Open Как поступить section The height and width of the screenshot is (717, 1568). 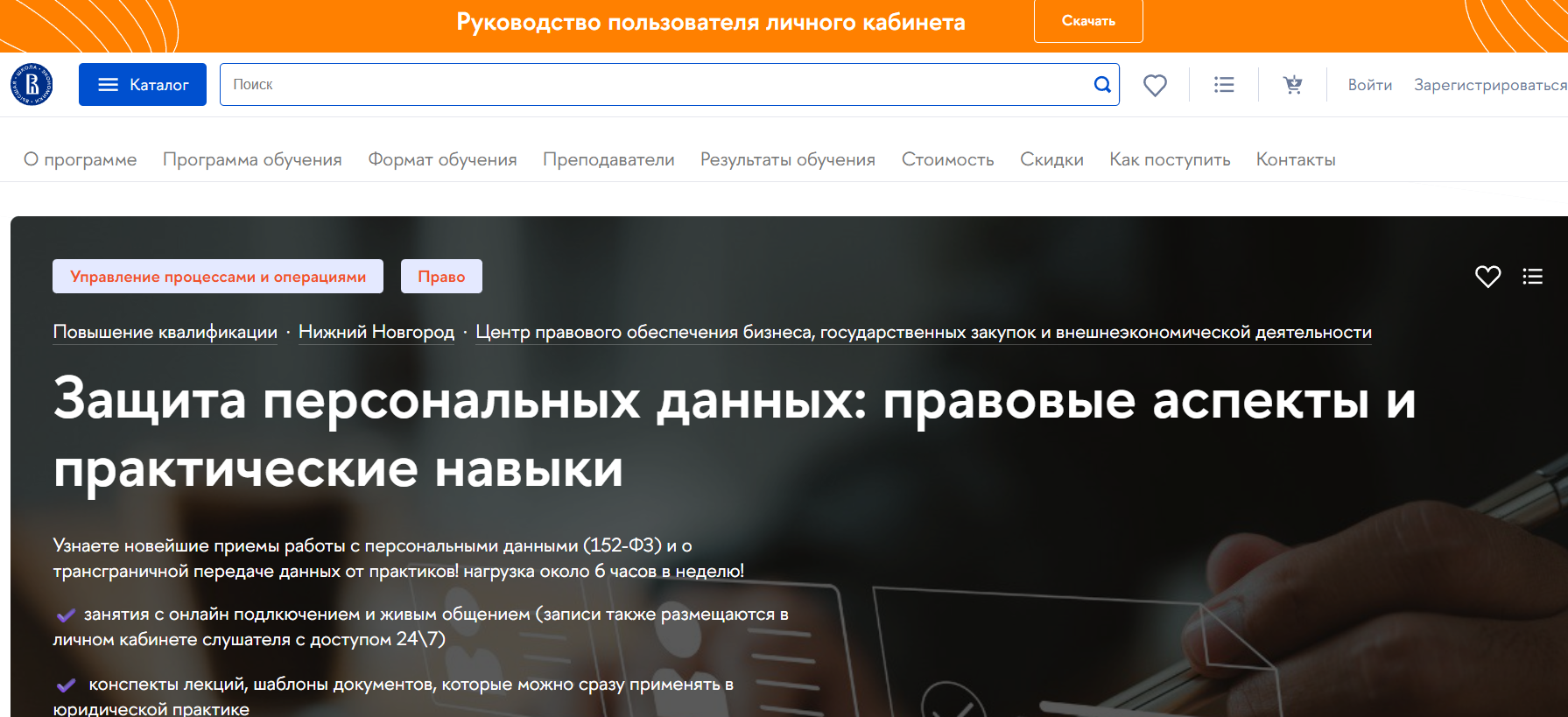tap(1170, 159)
